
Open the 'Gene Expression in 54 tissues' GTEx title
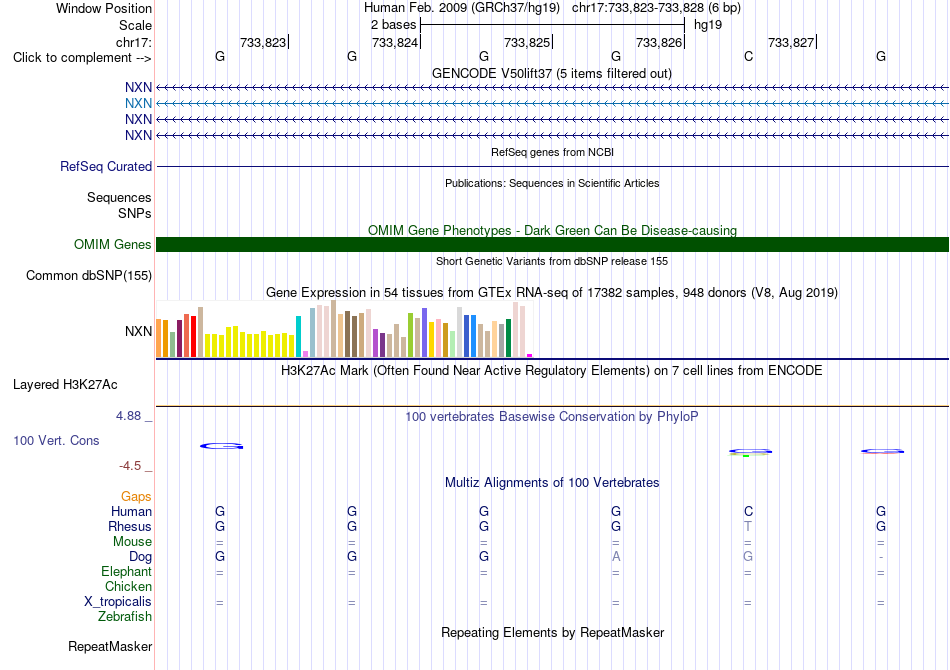pyautogui.click(x=551, y=293)
